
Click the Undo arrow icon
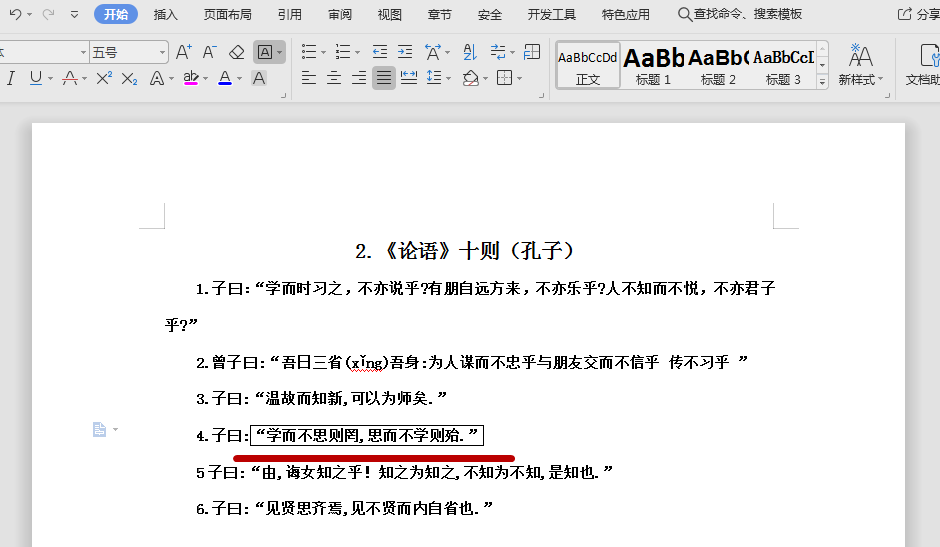click(x=16, y=14)
